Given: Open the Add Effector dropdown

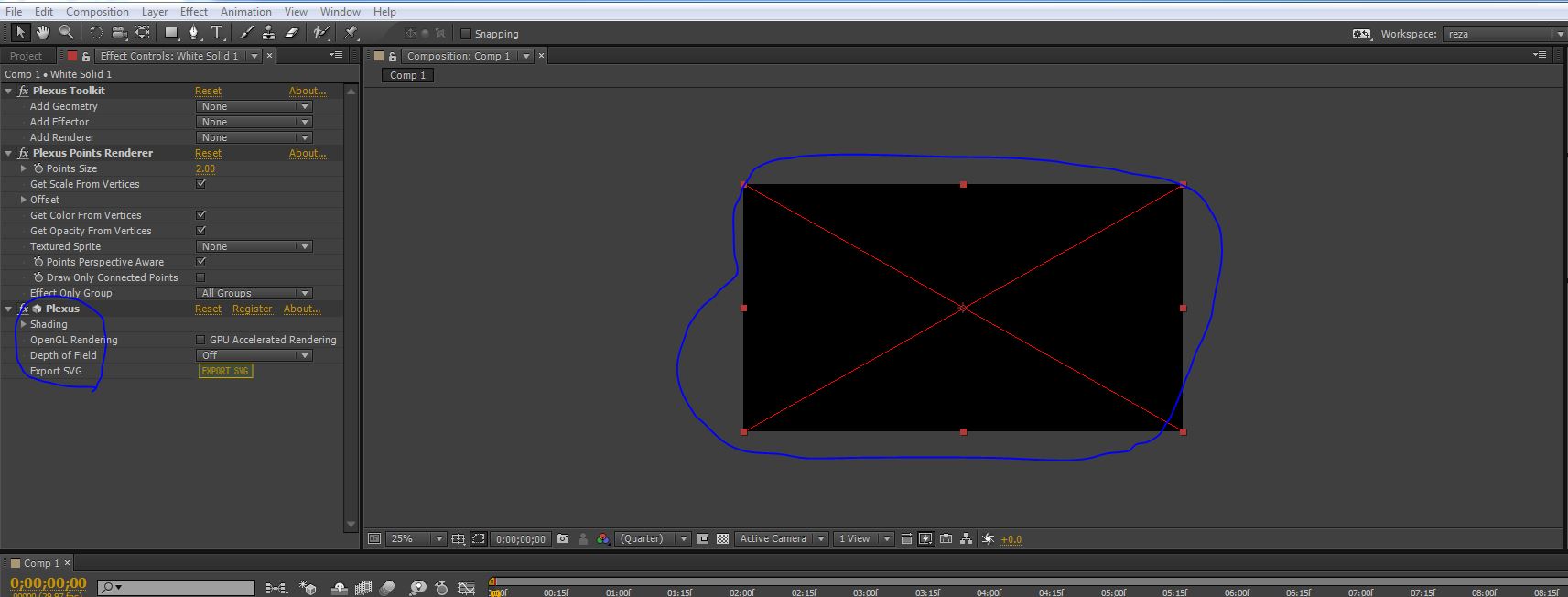Looking at the screenshot, I should click(x=254, y=122).
